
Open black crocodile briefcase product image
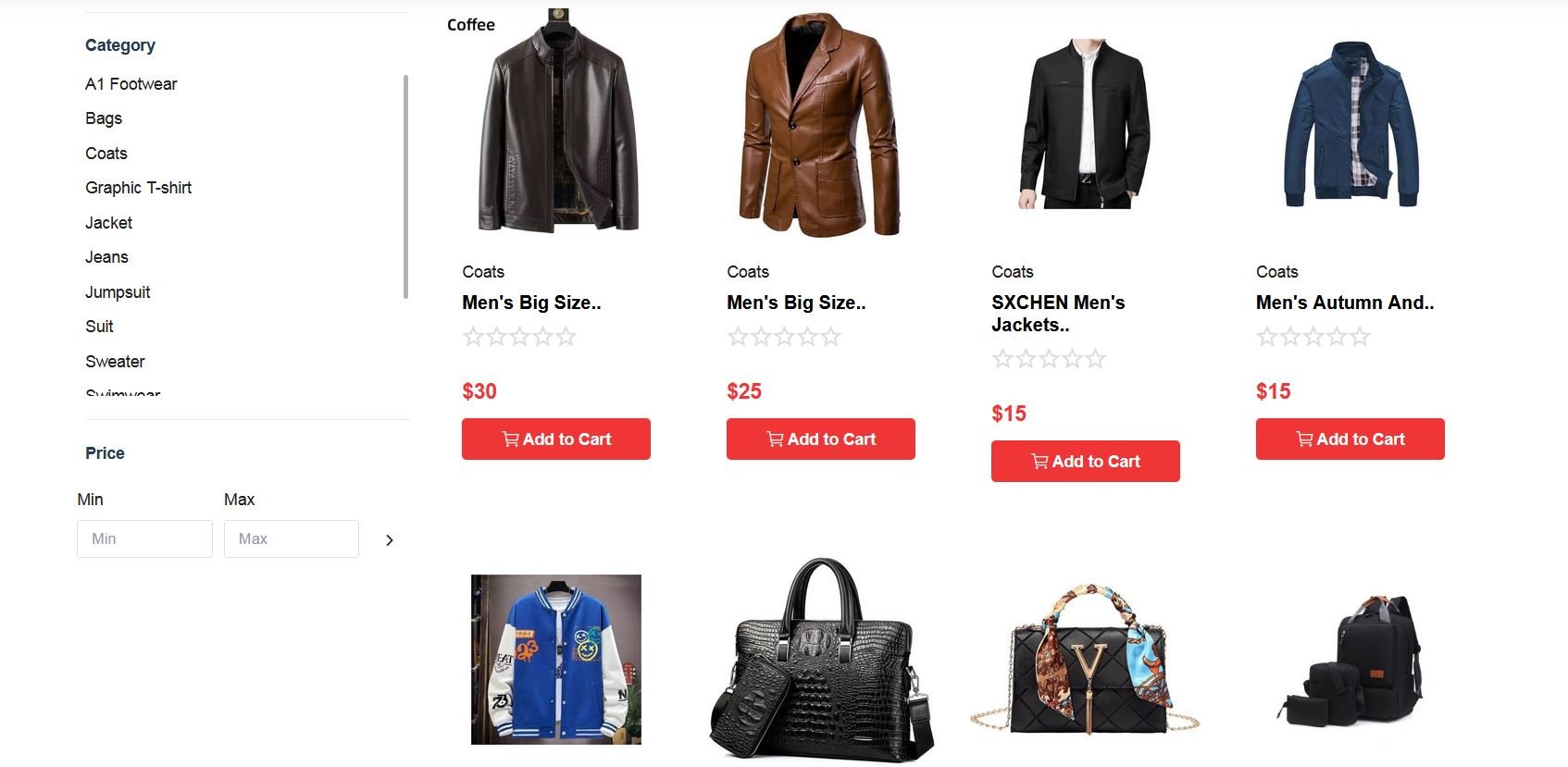[x=822, y=659]
